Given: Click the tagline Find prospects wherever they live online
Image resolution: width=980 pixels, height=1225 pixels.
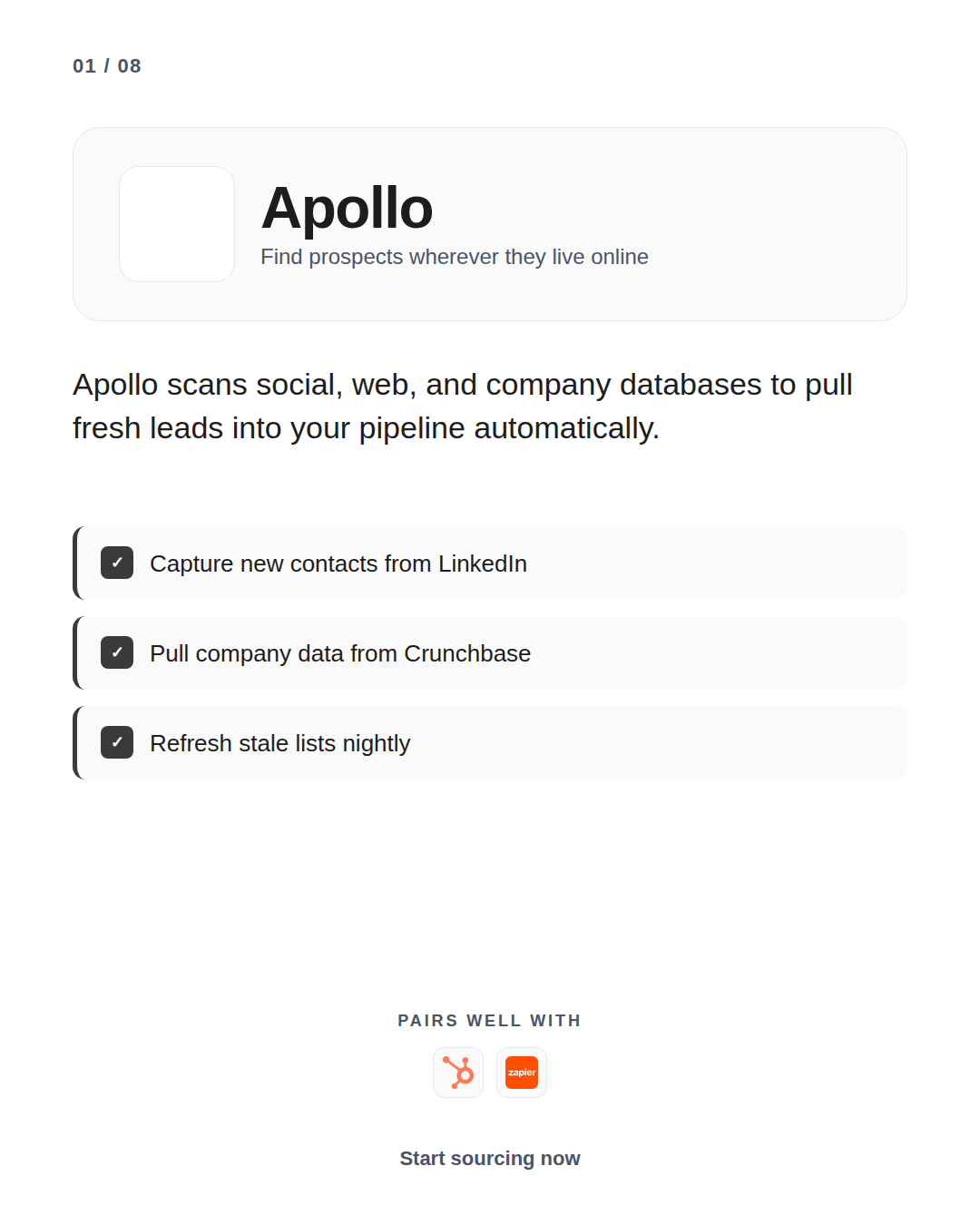Looking at the screenshot, I should click(455, 257).
